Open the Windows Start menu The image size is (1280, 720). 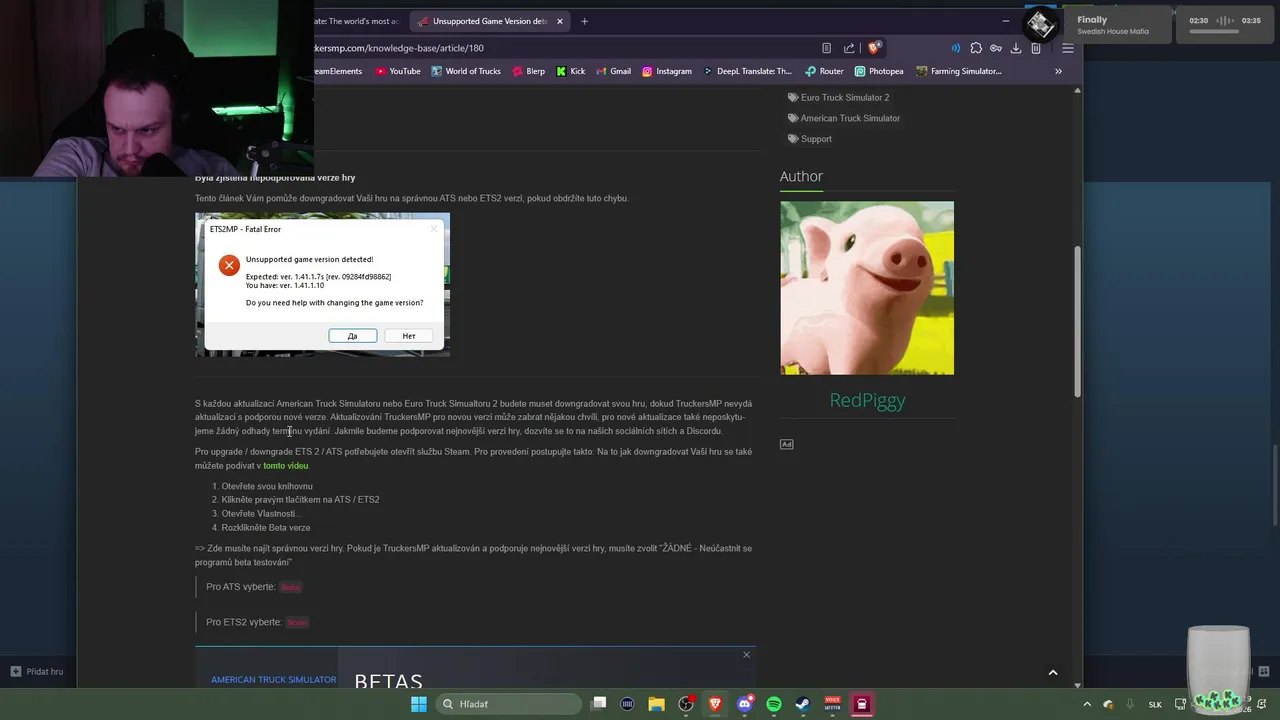point(419,704)
